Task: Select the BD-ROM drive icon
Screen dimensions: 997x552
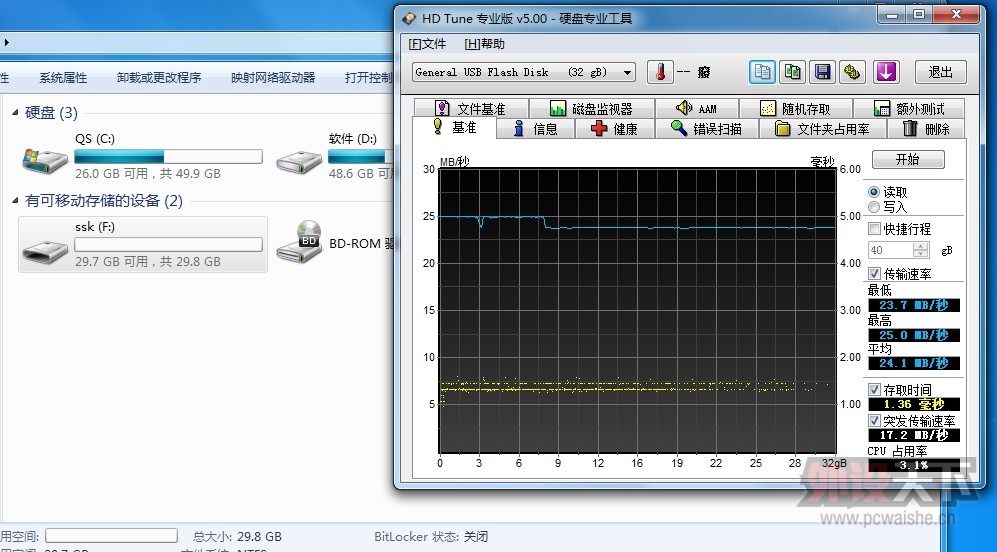Action: tap(299, 242)
